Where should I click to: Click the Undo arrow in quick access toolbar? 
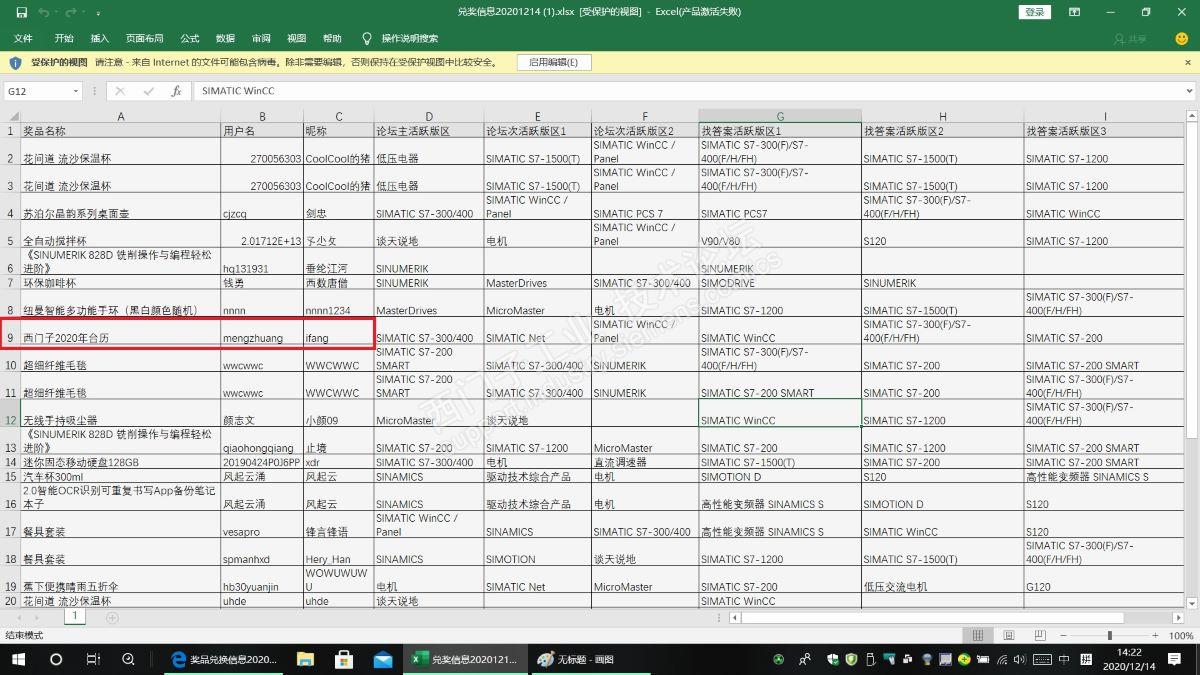click(44, 12)
